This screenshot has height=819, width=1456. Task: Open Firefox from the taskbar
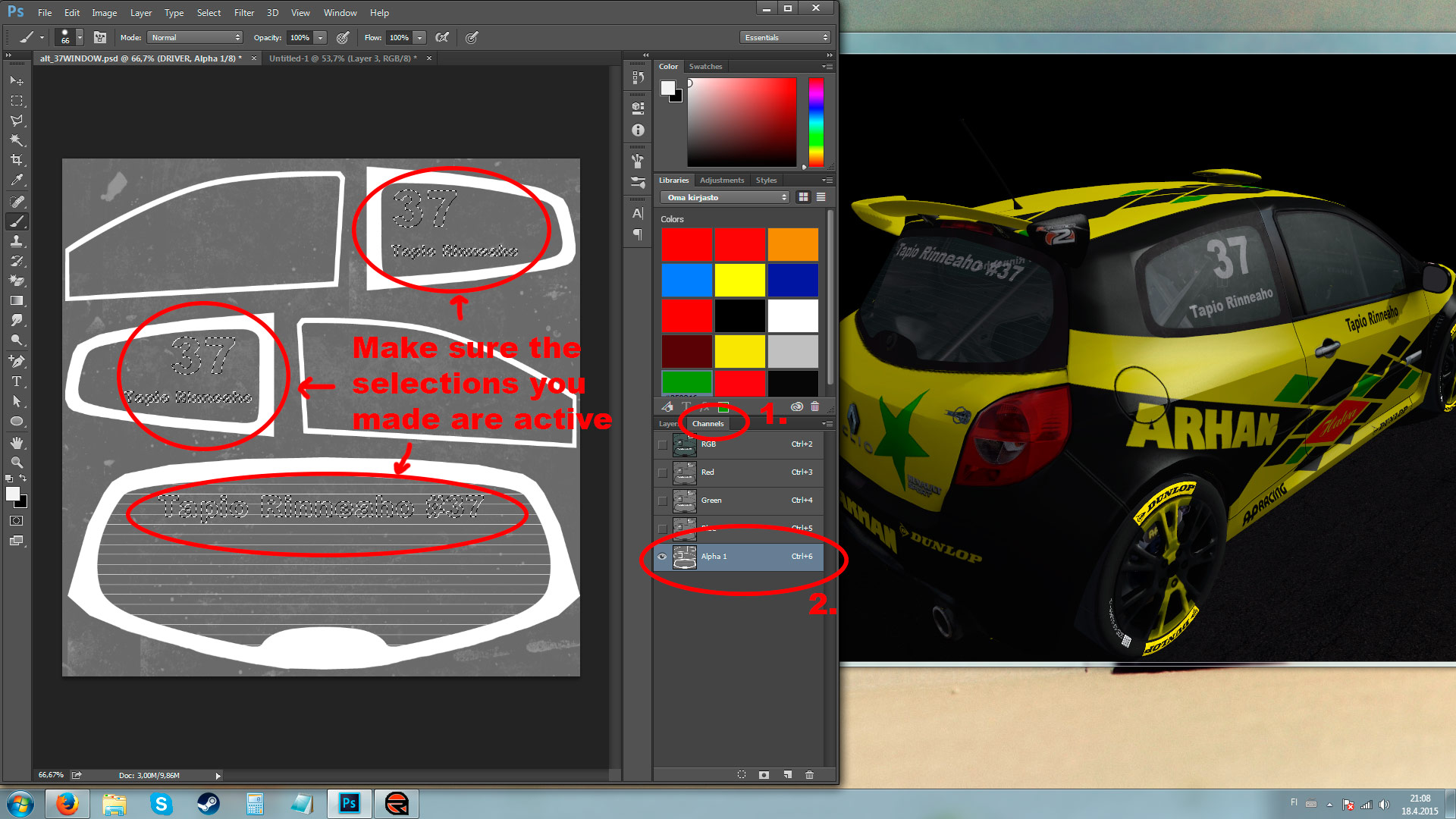(x=67, y=804)
